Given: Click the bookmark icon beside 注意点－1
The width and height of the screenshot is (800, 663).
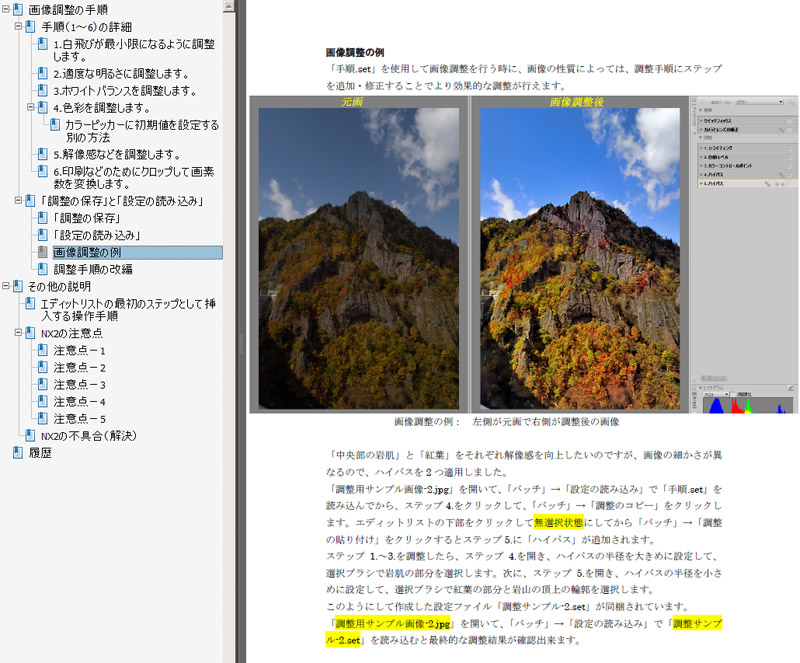Looking at the screenshot, I should point(42,351).
